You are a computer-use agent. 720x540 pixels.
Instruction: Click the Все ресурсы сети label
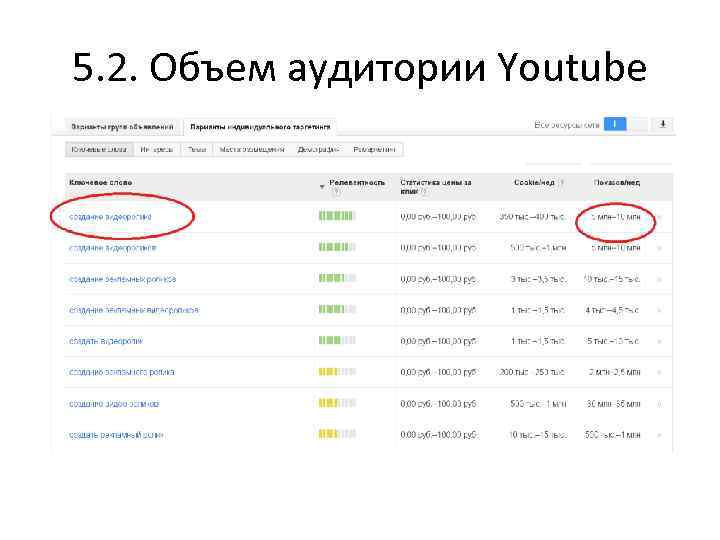click(x=567, y=125)
